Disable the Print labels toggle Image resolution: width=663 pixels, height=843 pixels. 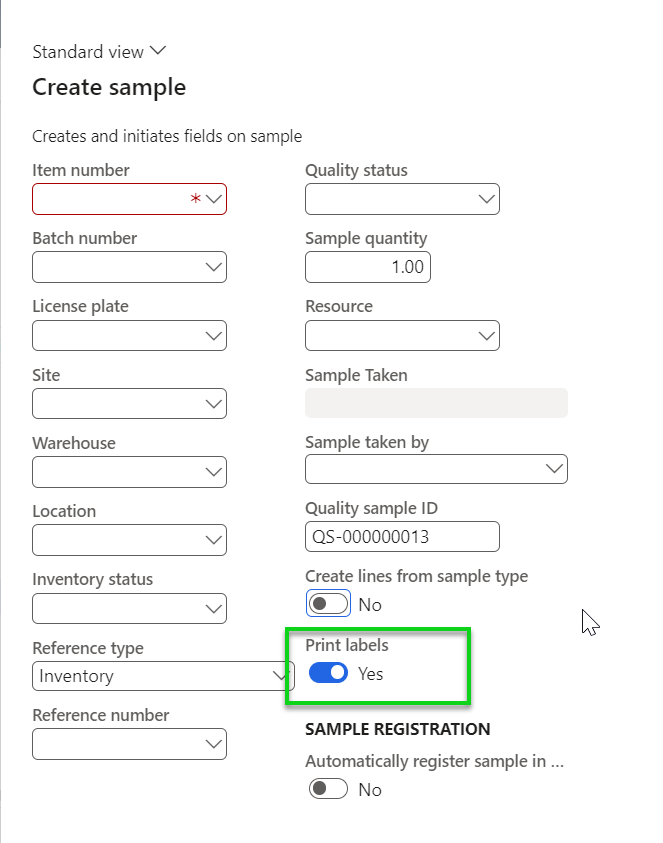328,673
